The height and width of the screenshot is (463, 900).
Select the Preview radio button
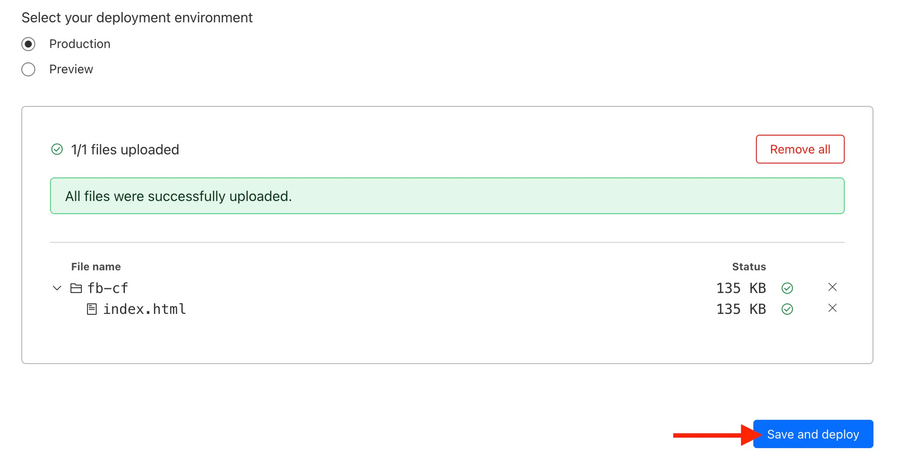[x=28, y=69]
